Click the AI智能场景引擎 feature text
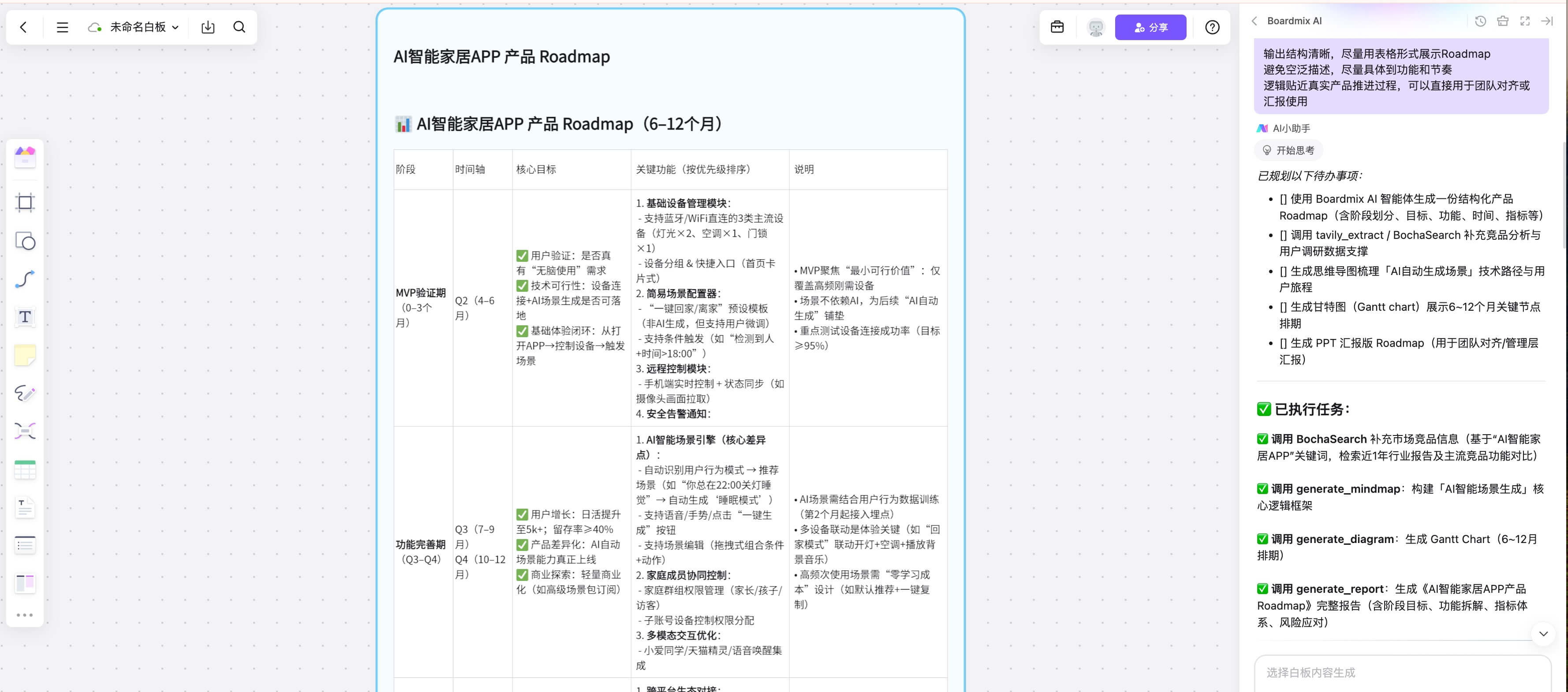 point(701,447)
